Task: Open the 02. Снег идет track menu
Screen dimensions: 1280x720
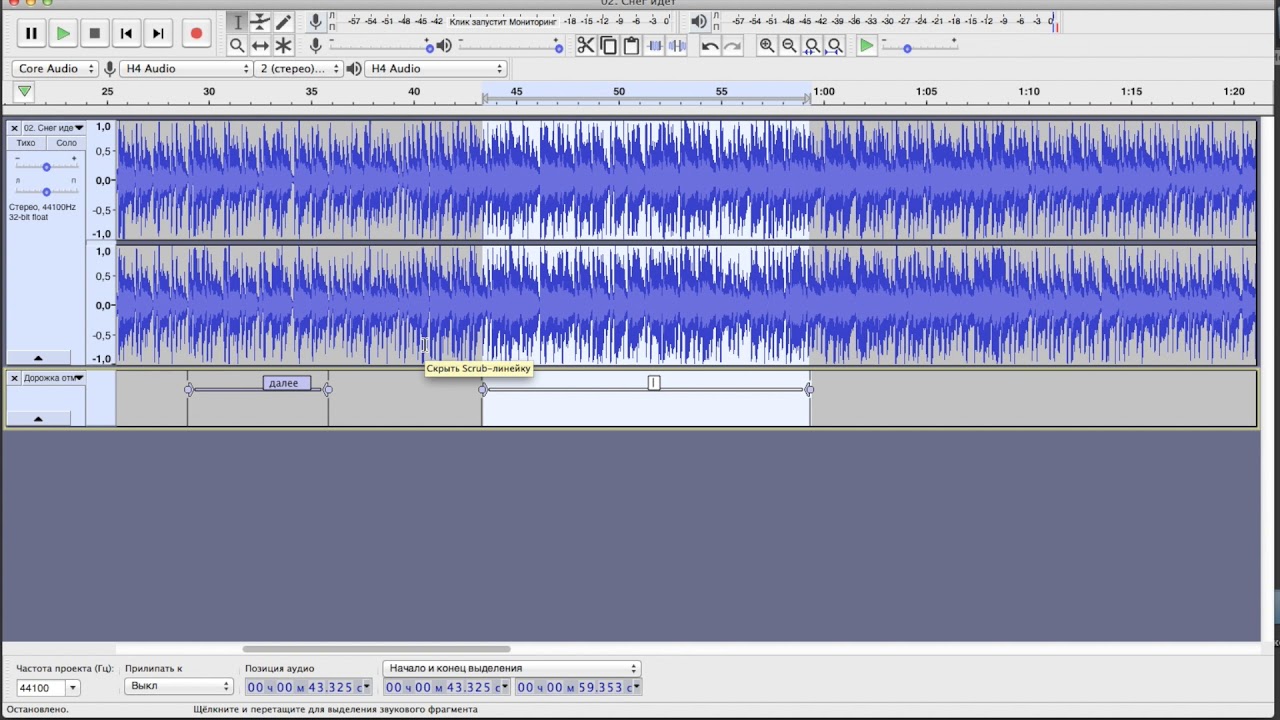Action: click(x=54, y=128)
